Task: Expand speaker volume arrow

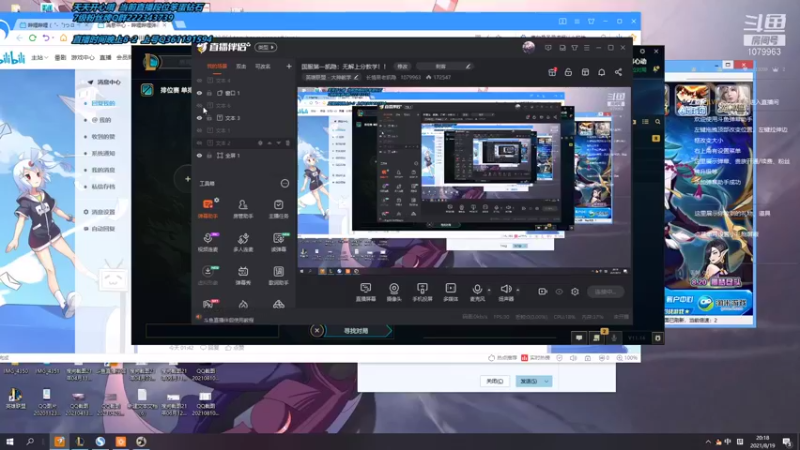Action: pos(518,290)
